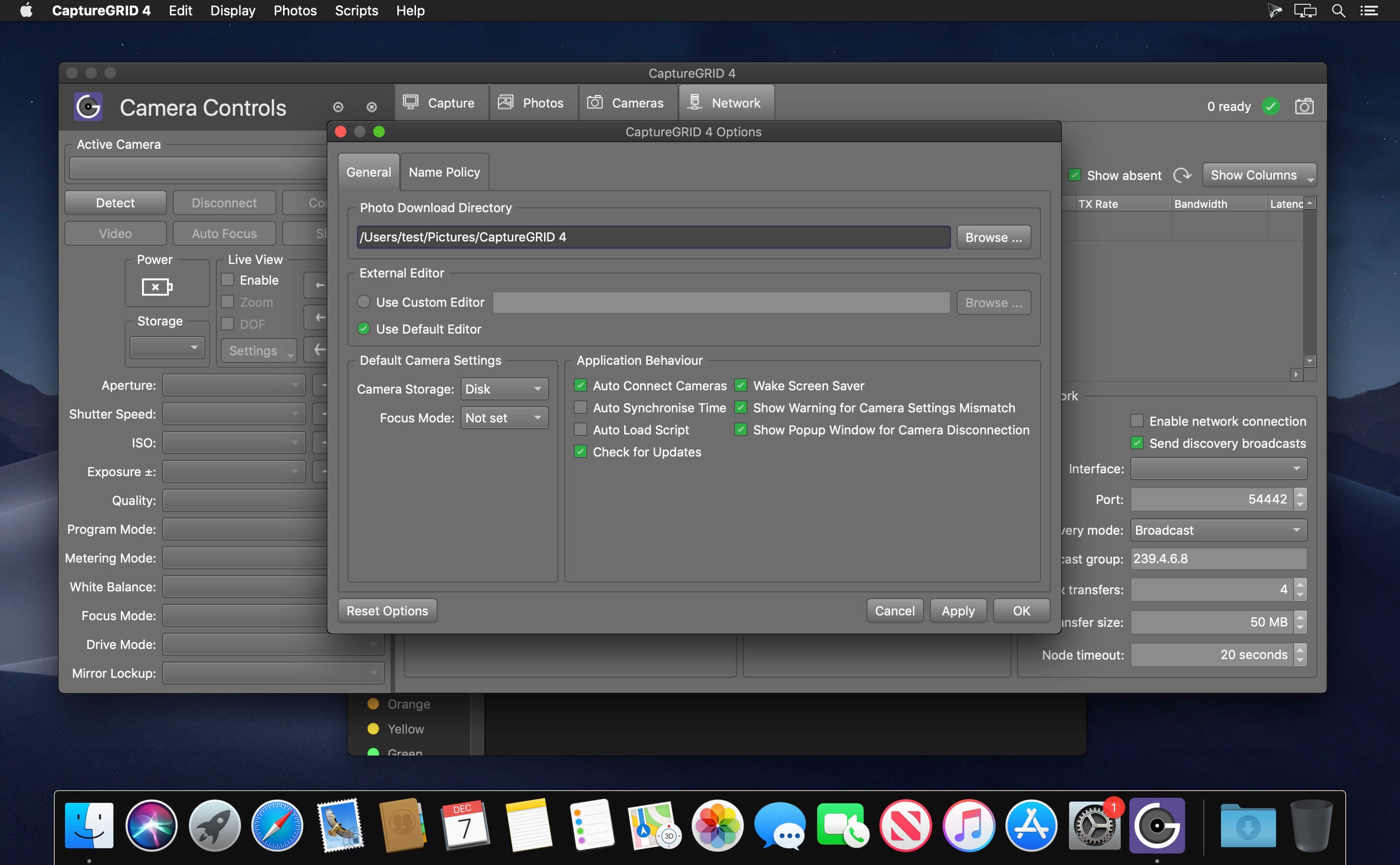Click the Detect button in Camera Controls

click(116, 203)
